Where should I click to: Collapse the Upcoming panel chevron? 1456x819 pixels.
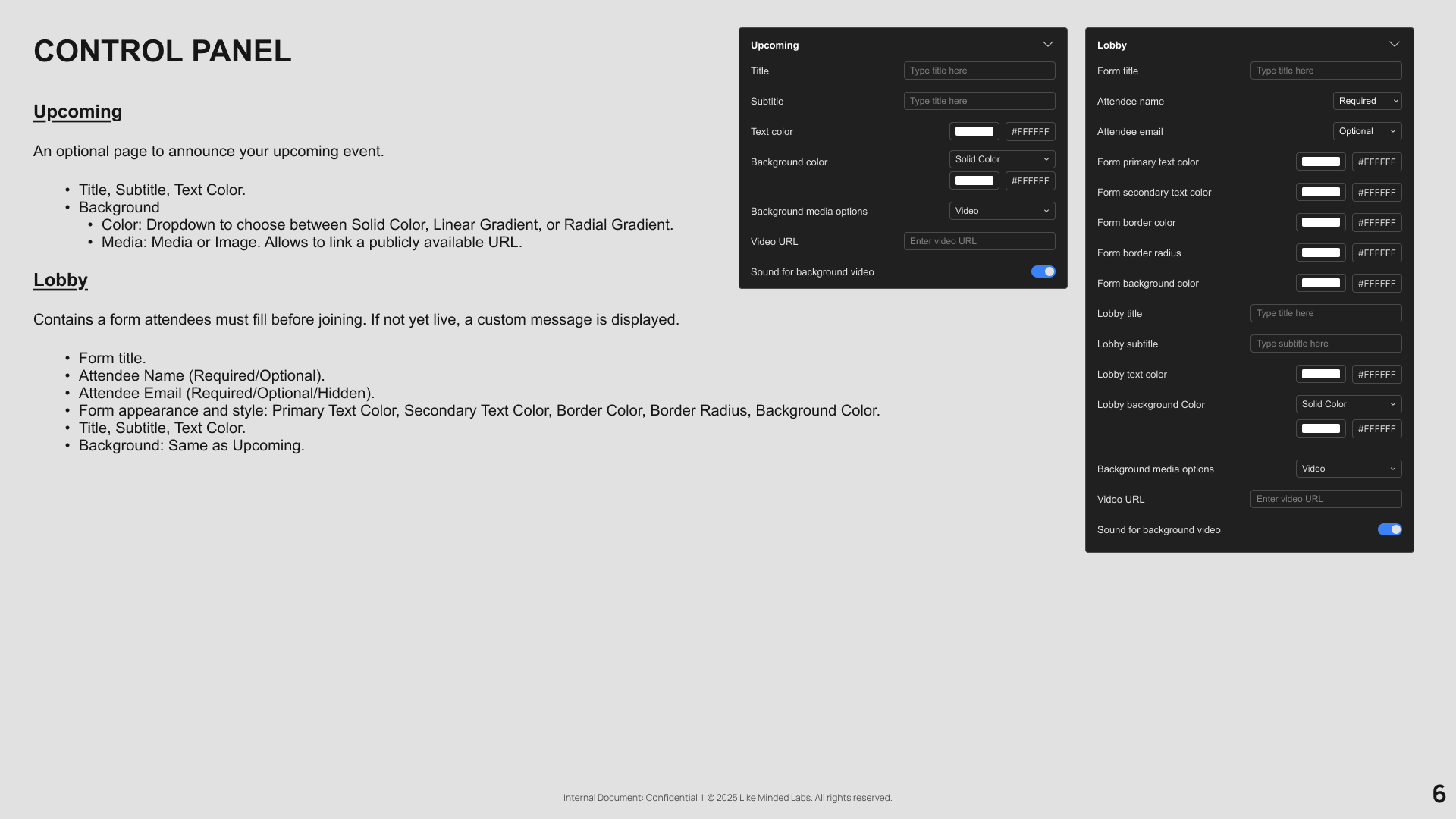pyautogui.click(x=1047, y=45)
